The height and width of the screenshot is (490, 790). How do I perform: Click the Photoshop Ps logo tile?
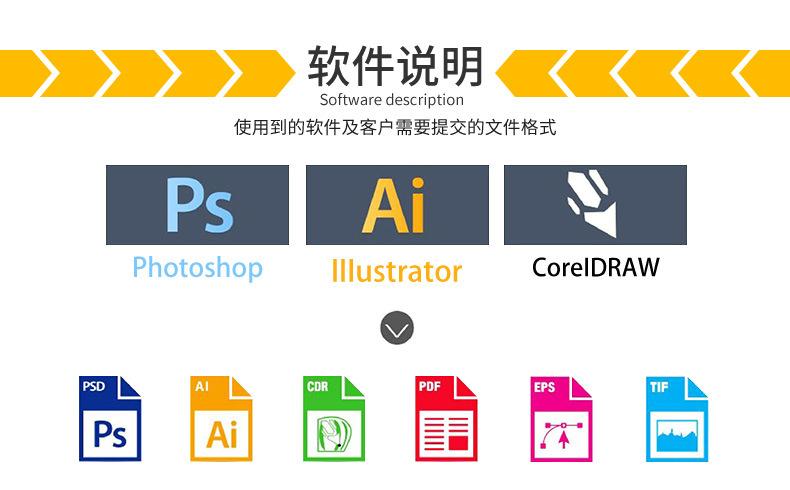(198, 205)
